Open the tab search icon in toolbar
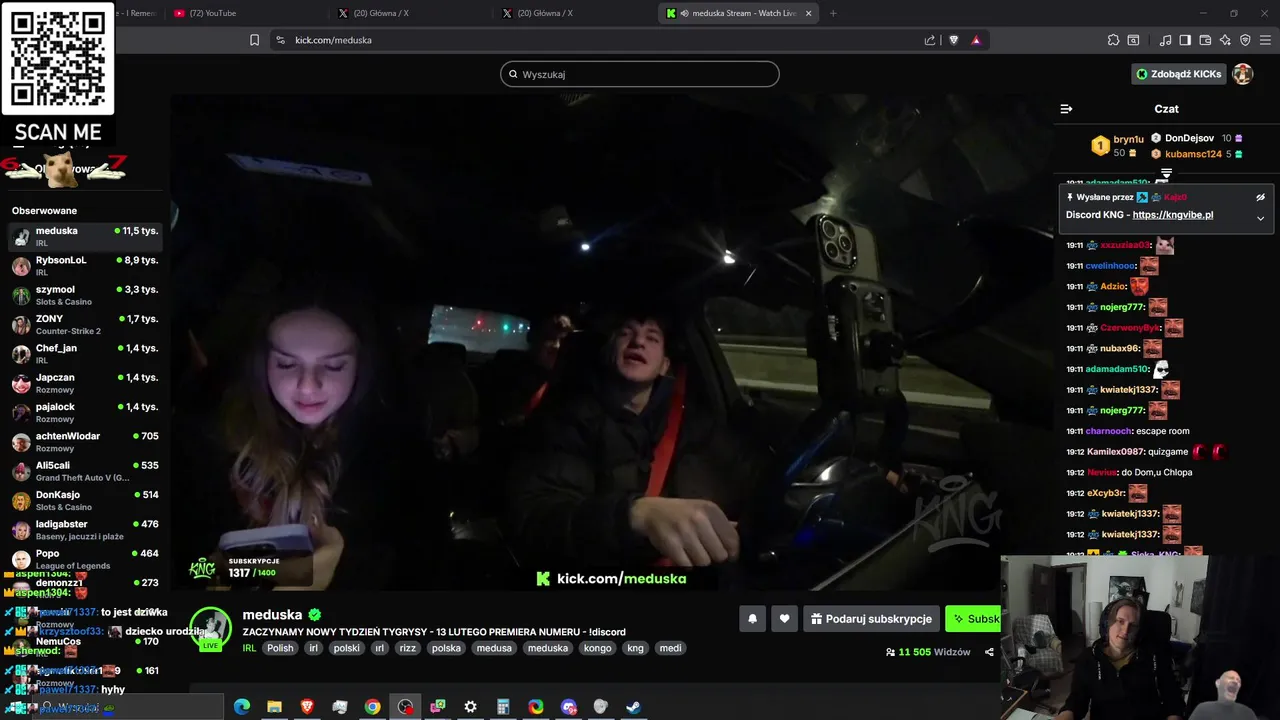 (1133, 40)
